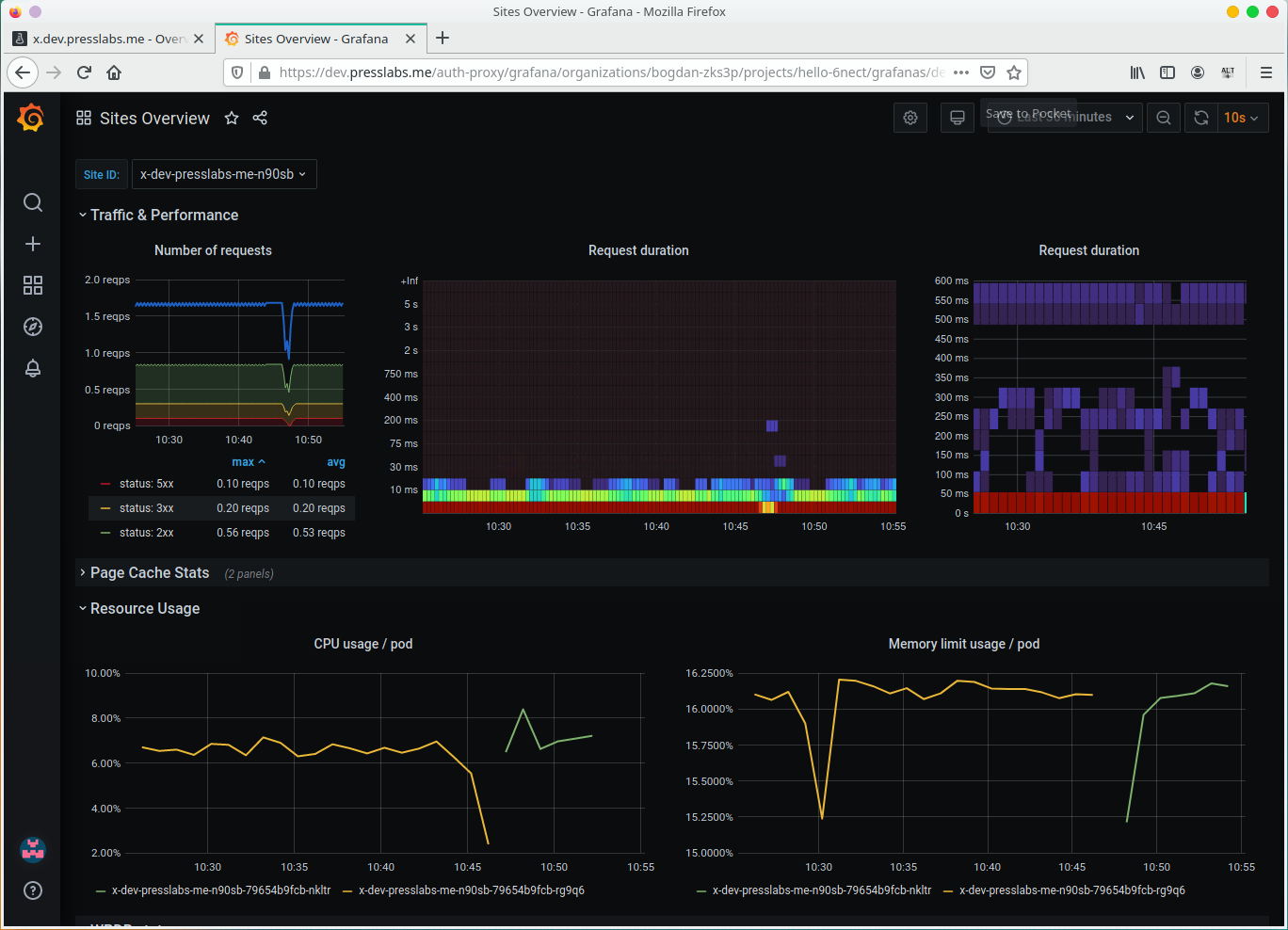Click the Create plus icon in sidebar

[33, 244]
